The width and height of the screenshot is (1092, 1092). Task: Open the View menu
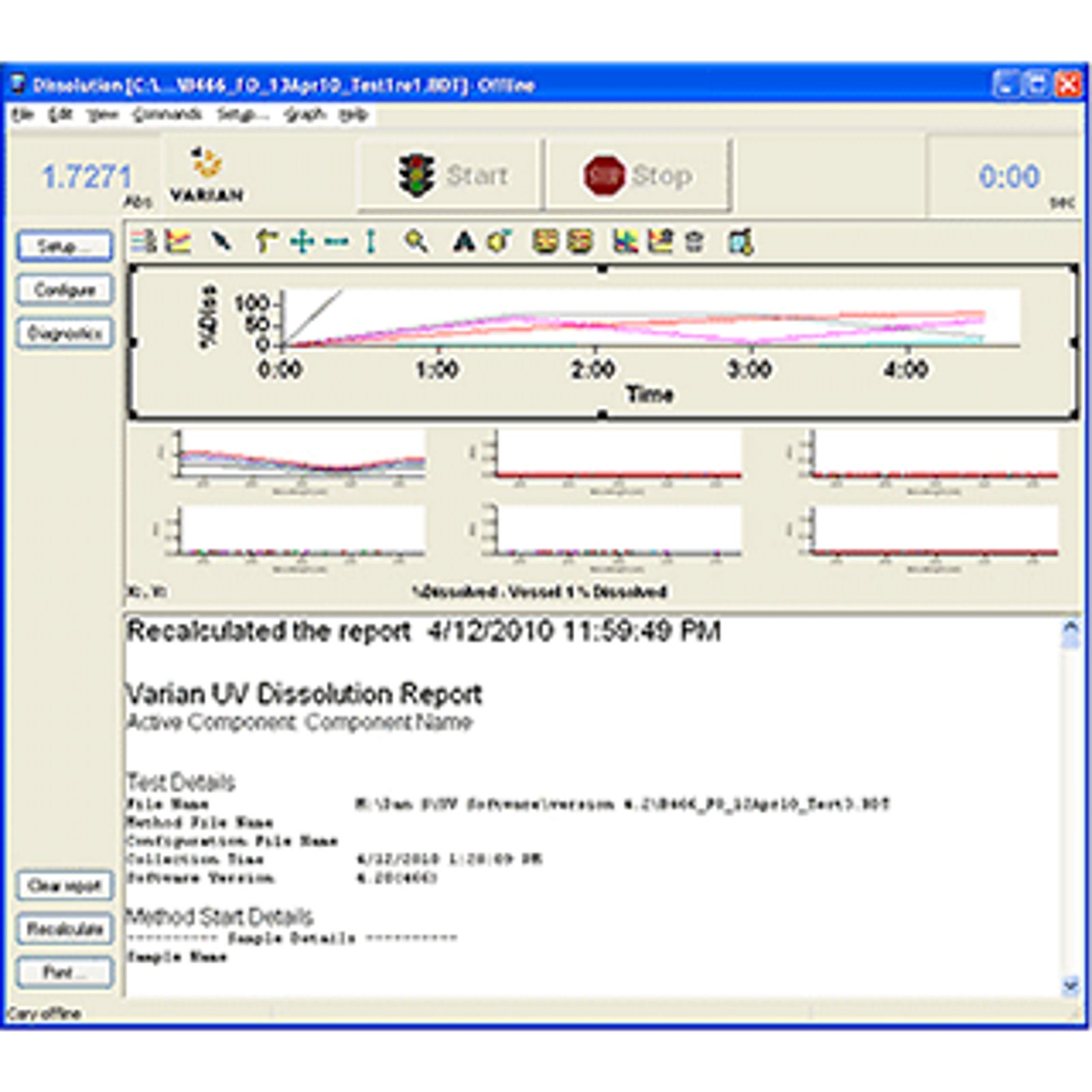pos(103,115)
